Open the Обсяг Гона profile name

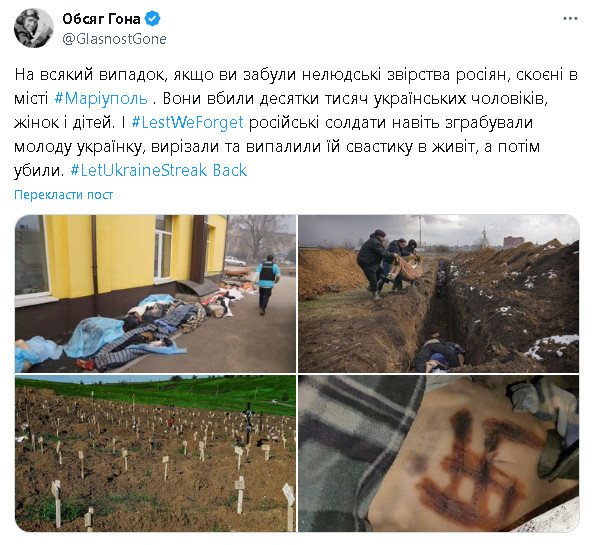(x=101, y=19)
